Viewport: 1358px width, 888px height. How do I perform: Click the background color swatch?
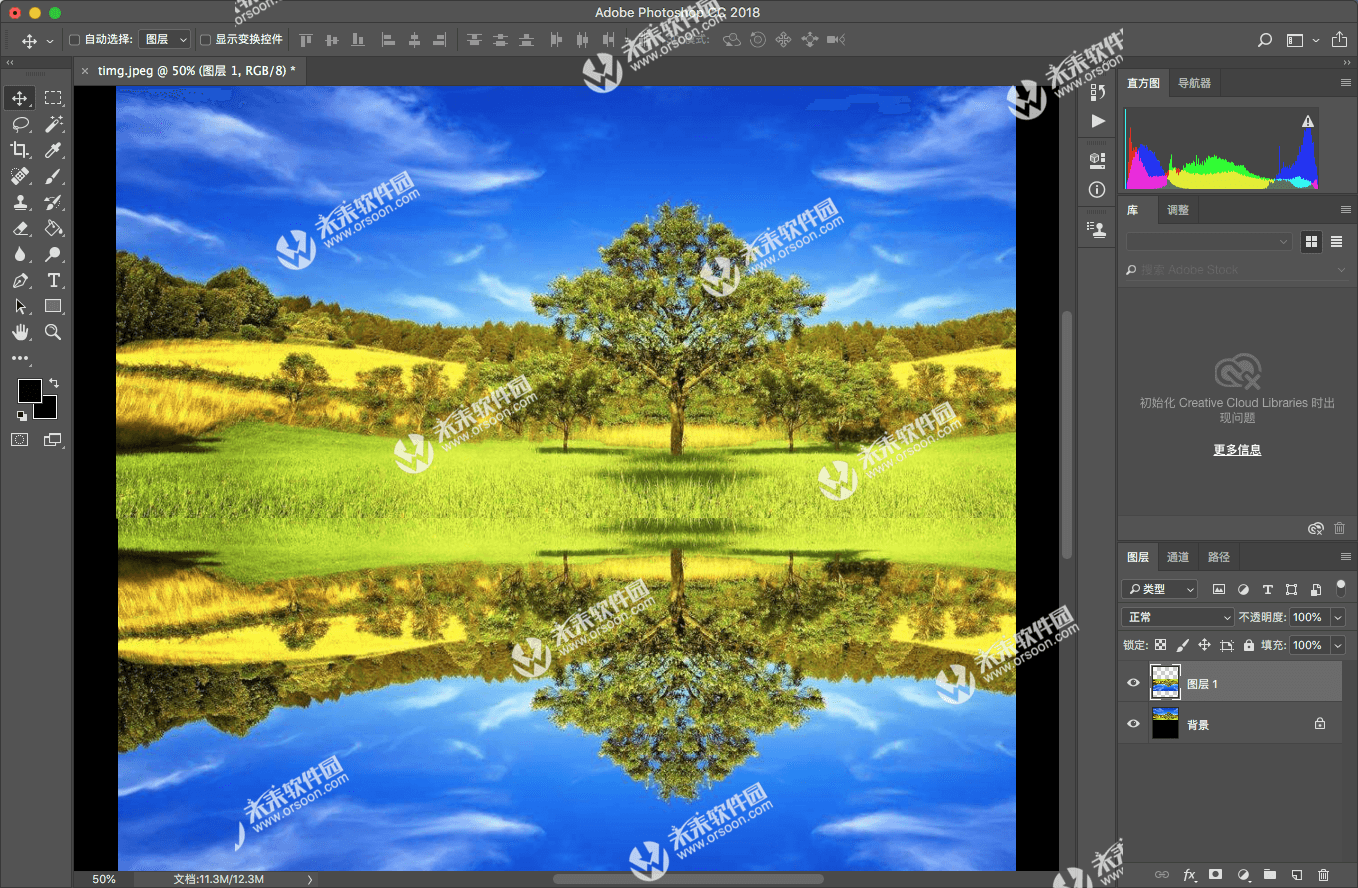click(47, 409)
